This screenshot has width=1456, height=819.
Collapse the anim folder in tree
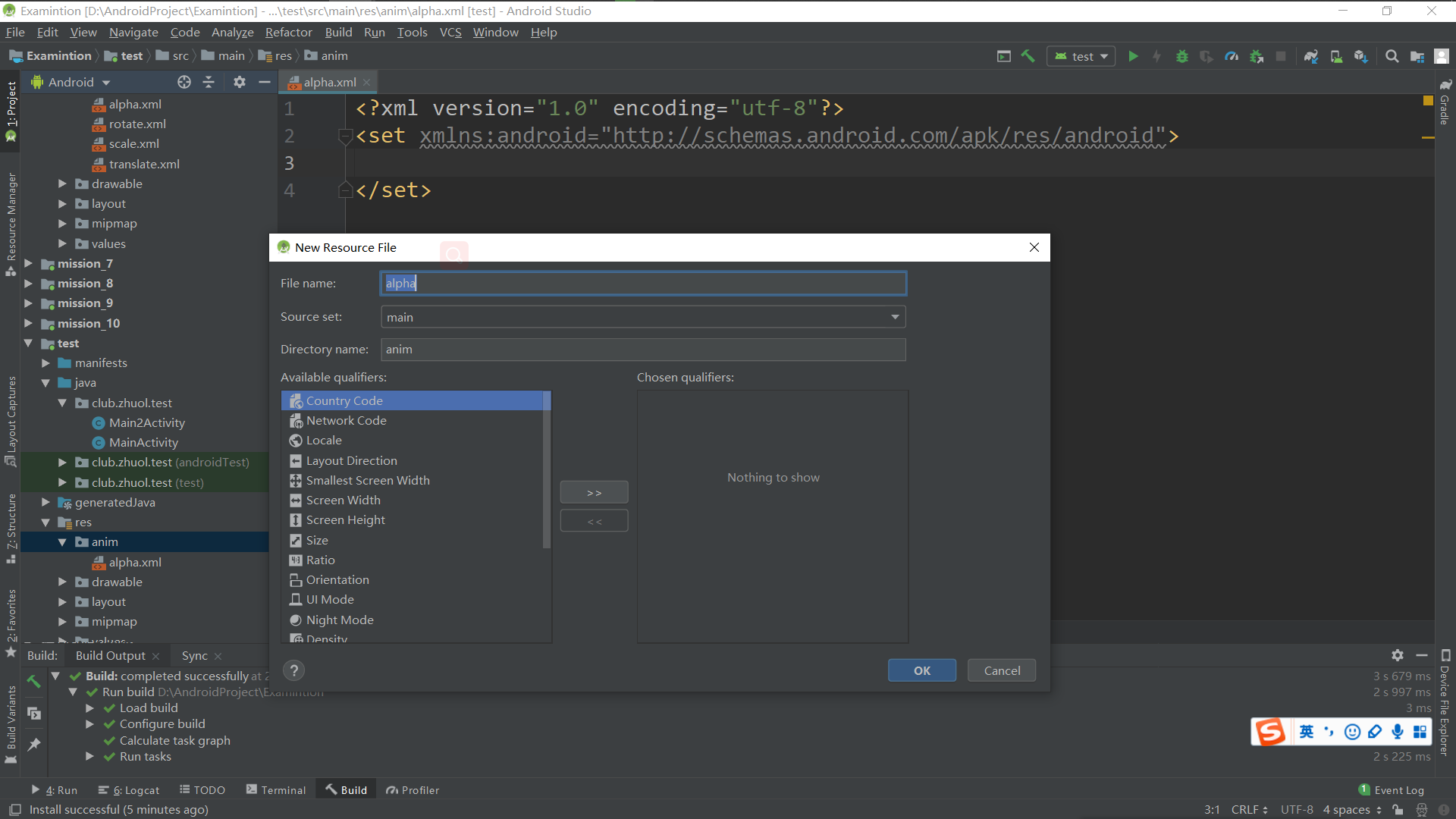[62, 542]
